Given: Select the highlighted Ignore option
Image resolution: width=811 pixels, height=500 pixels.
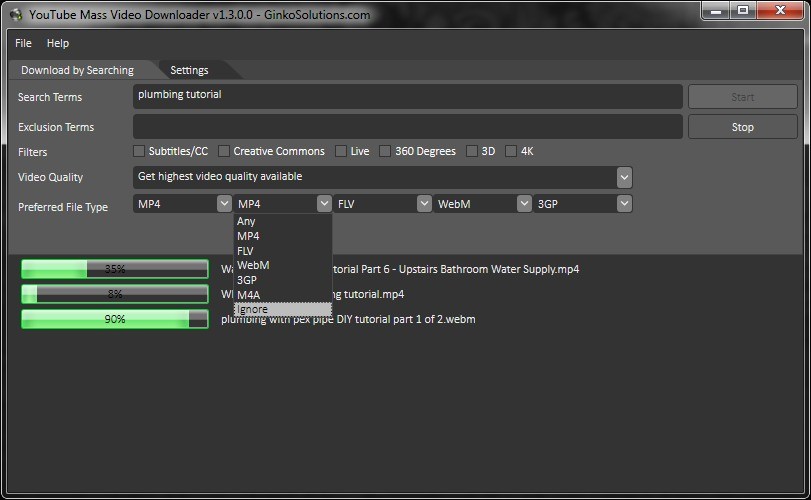Looking at the screenshot, I should click(283, 309).
